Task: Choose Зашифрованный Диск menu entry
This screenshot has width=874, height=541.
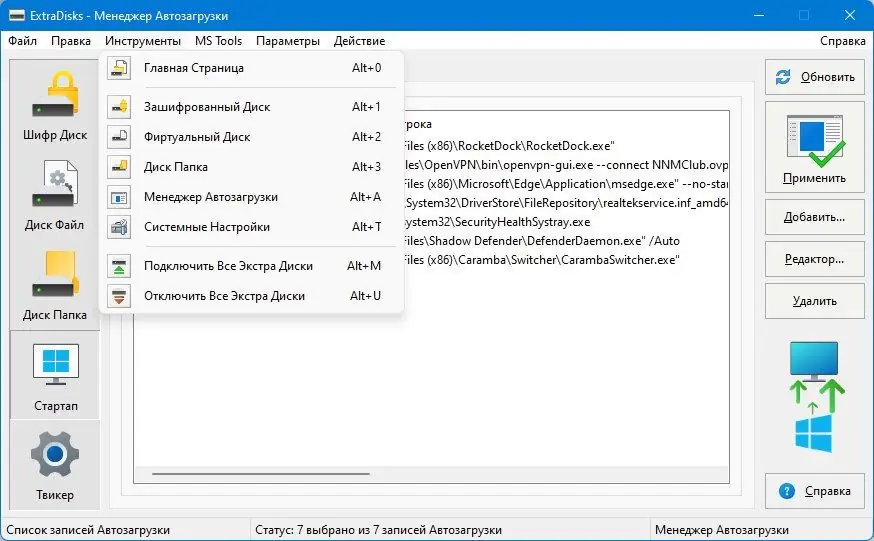Action: (251, 106)
